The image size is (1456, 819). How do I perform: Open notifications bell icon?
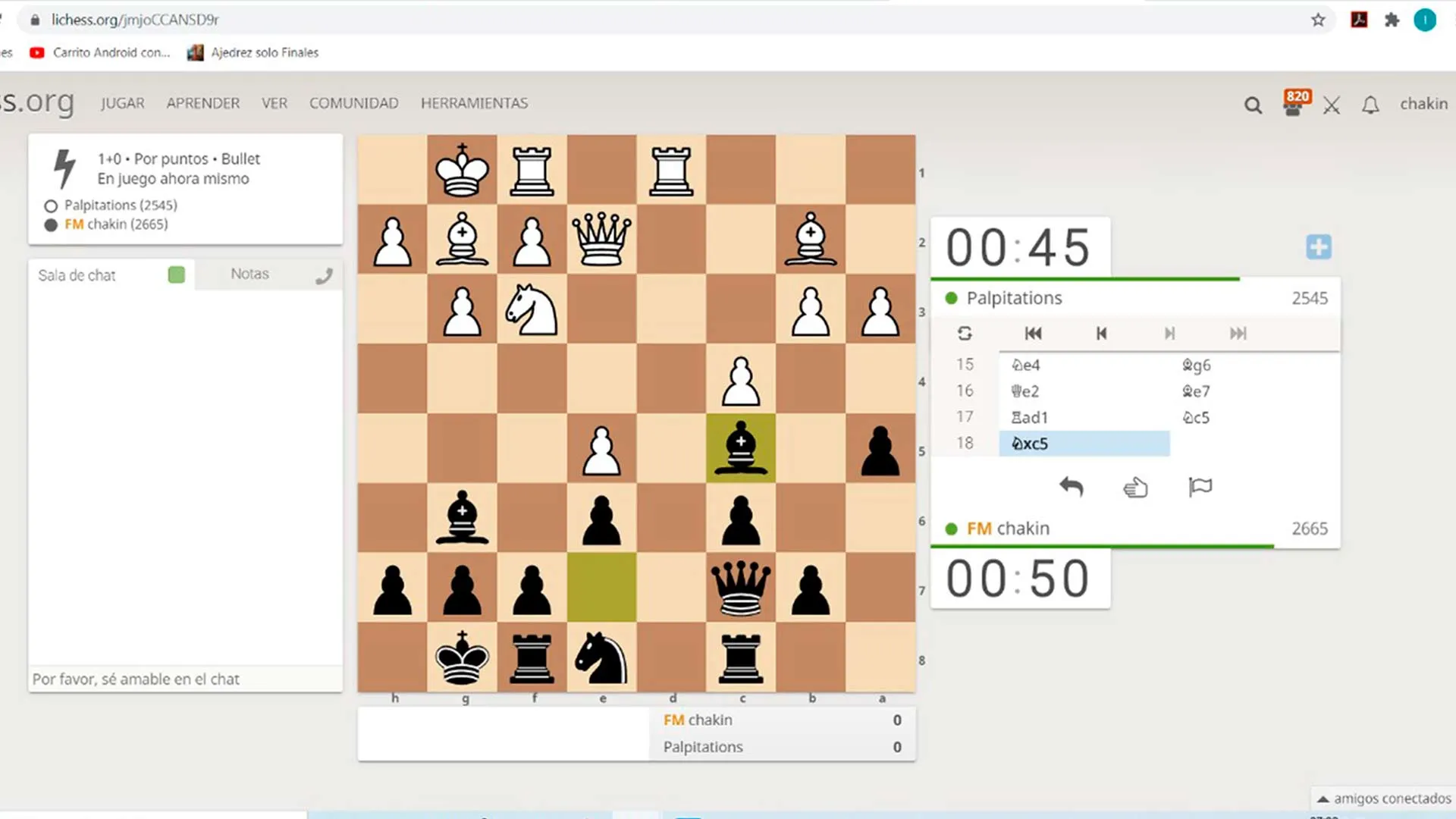pos(1370,105)
